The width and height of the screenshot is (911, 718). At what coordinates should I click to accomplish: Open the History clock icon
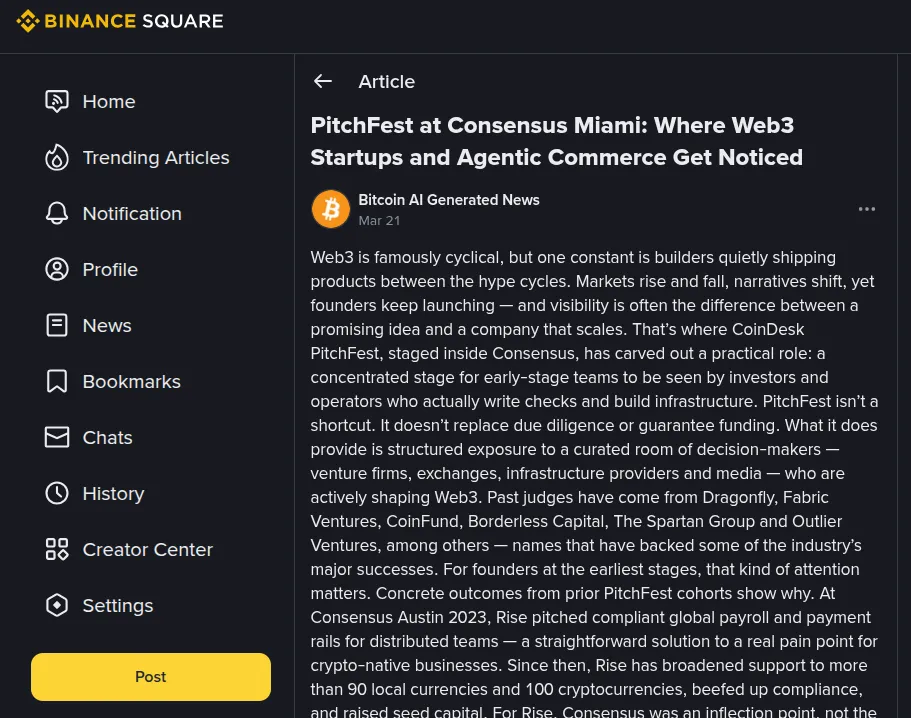pos(57,494)
